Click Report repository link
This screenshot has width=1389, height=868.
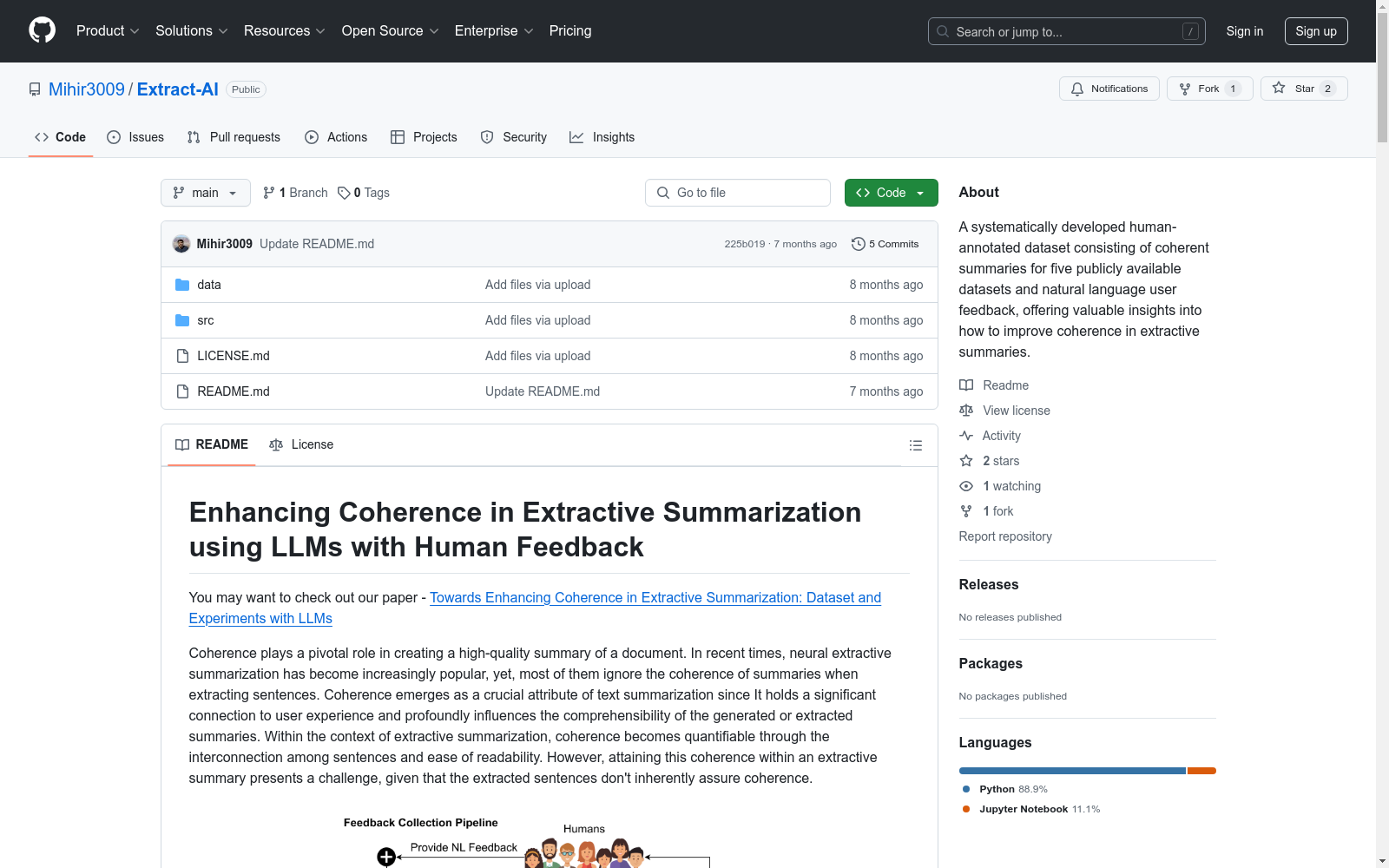click(1005, 536)
